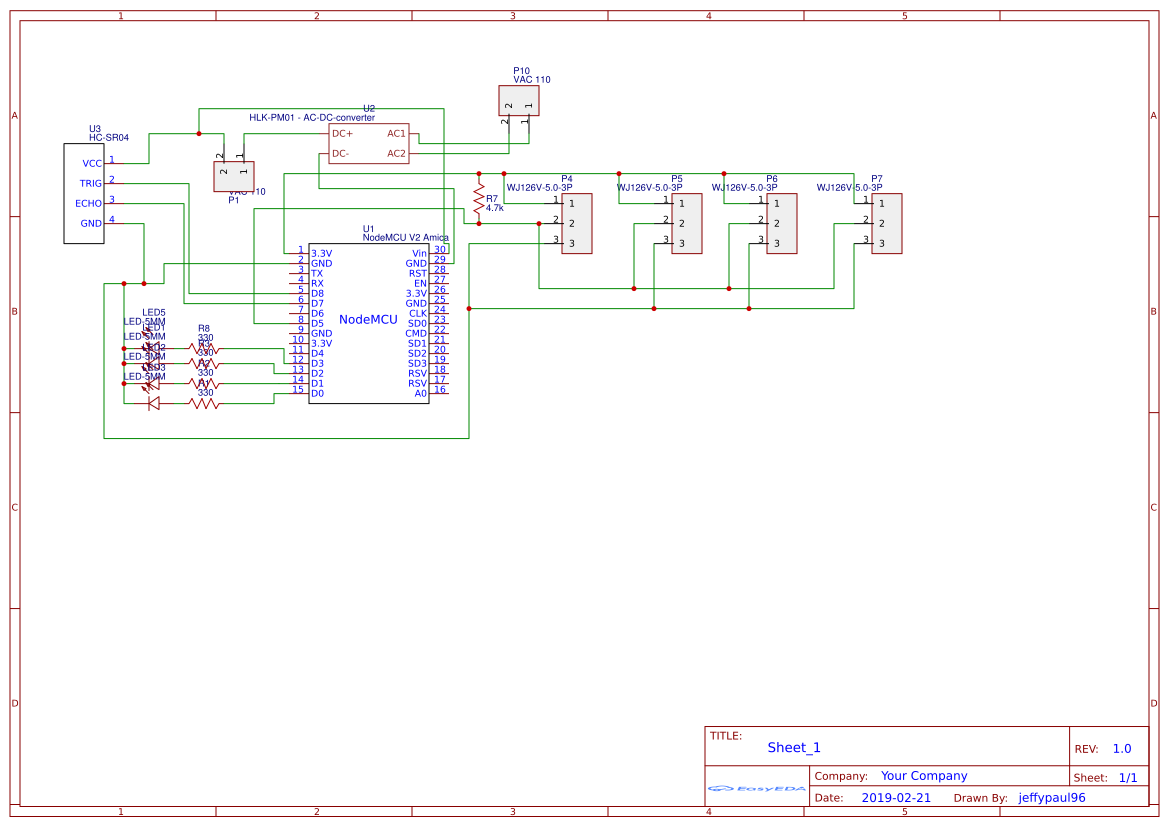Click the D6 pin label on NodeMCU
1169x827 pixels.
coord(317,314)
